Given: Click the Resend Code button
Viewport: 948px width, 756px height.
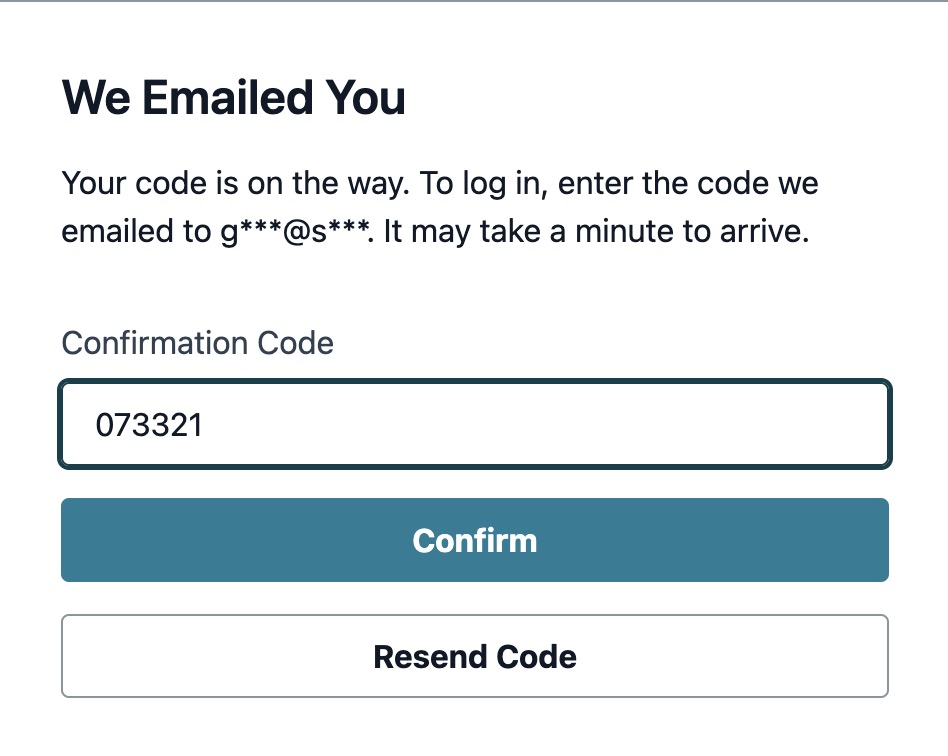Looking at the screenshot, I should 475,656.
